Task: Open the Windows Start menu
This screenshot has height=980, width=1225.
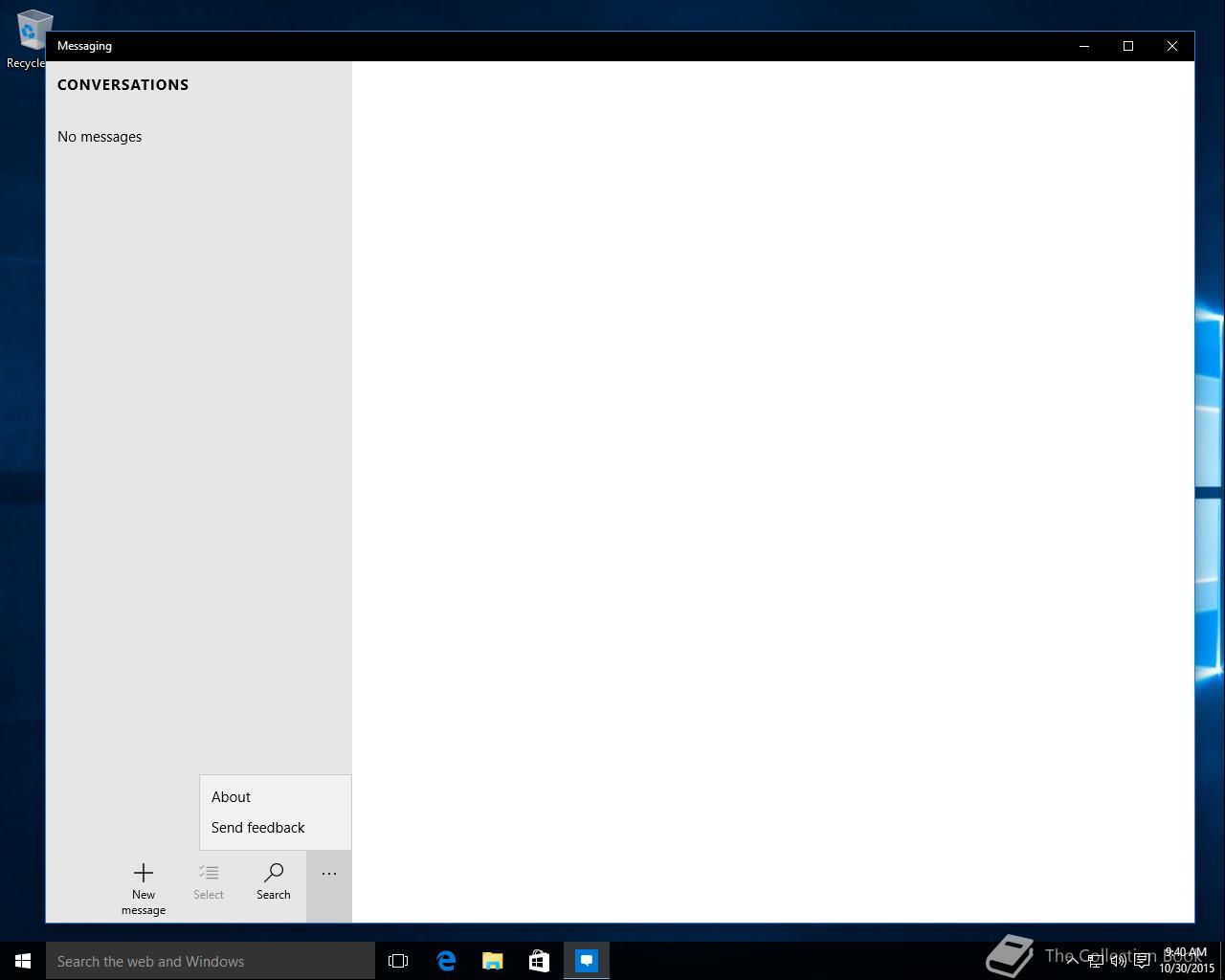Action: (x=23, y=961)
